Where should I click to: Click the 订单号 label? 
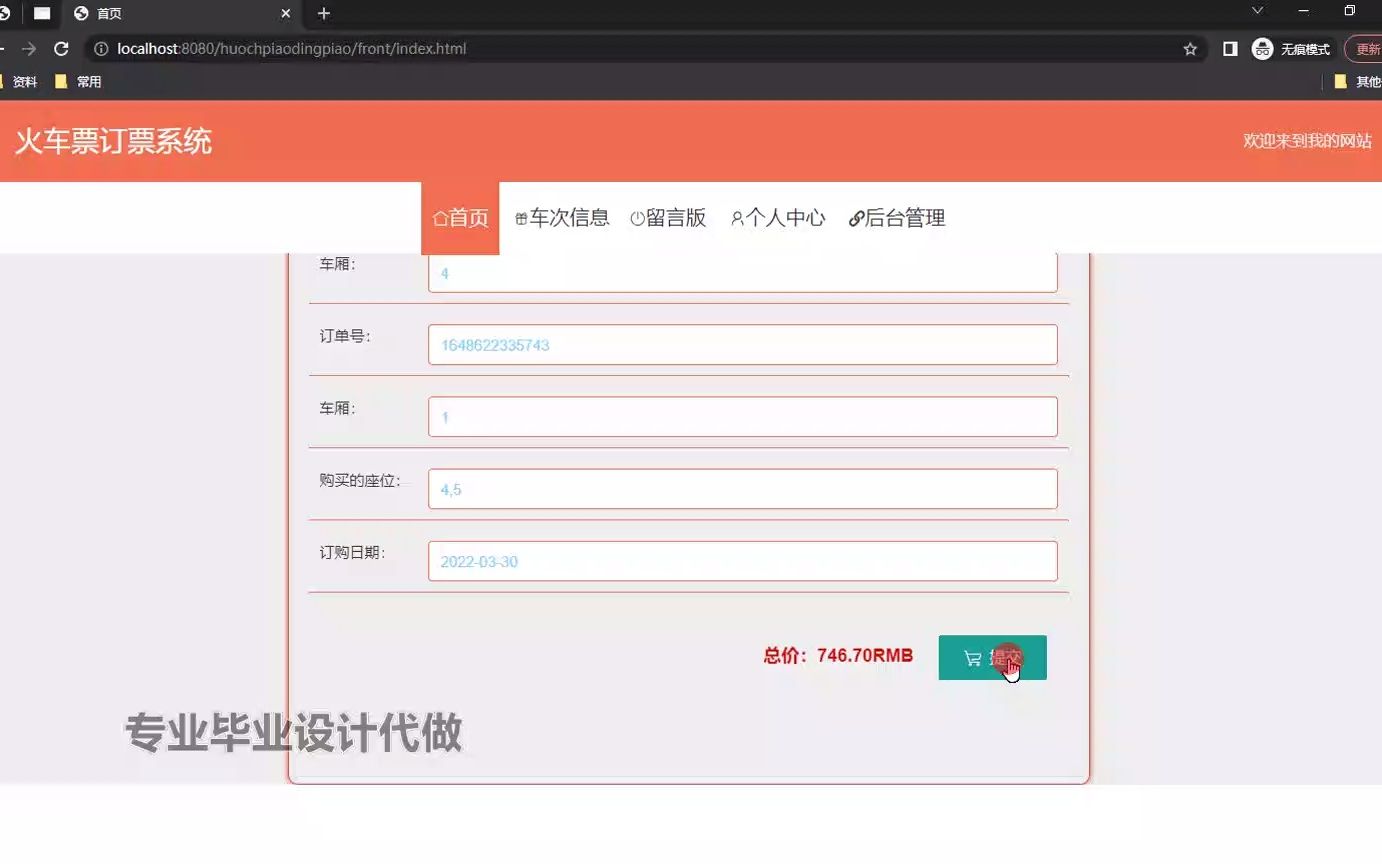(345, 336)
